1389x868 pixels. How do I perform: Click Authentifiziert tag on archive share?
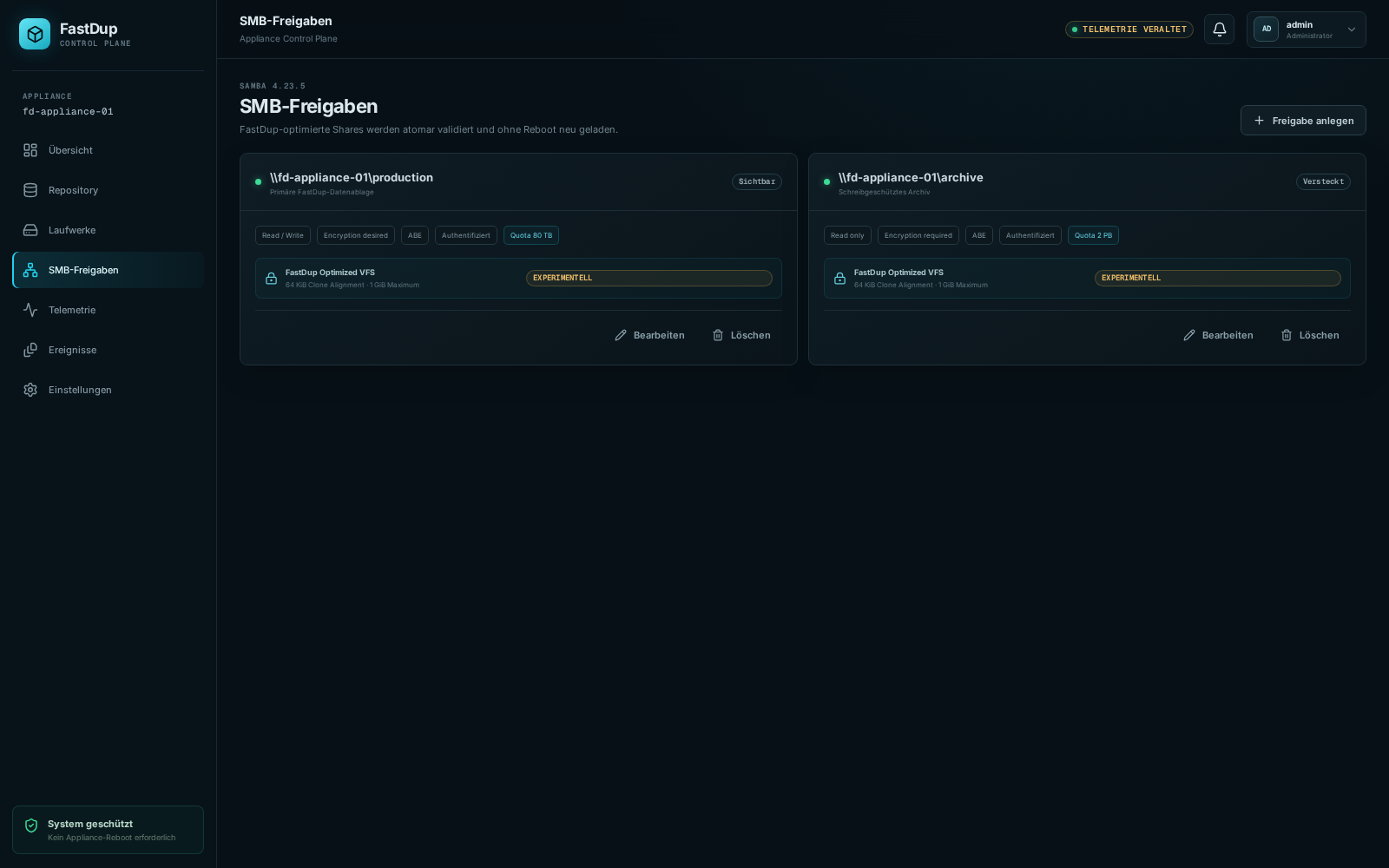pos(1030,235)
